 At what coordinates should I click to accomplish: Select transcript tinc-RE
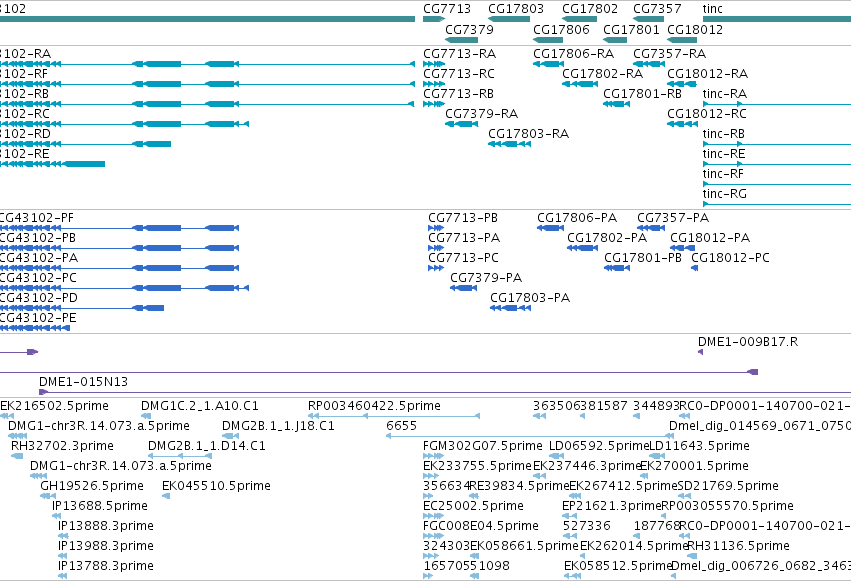pos(723,154)
